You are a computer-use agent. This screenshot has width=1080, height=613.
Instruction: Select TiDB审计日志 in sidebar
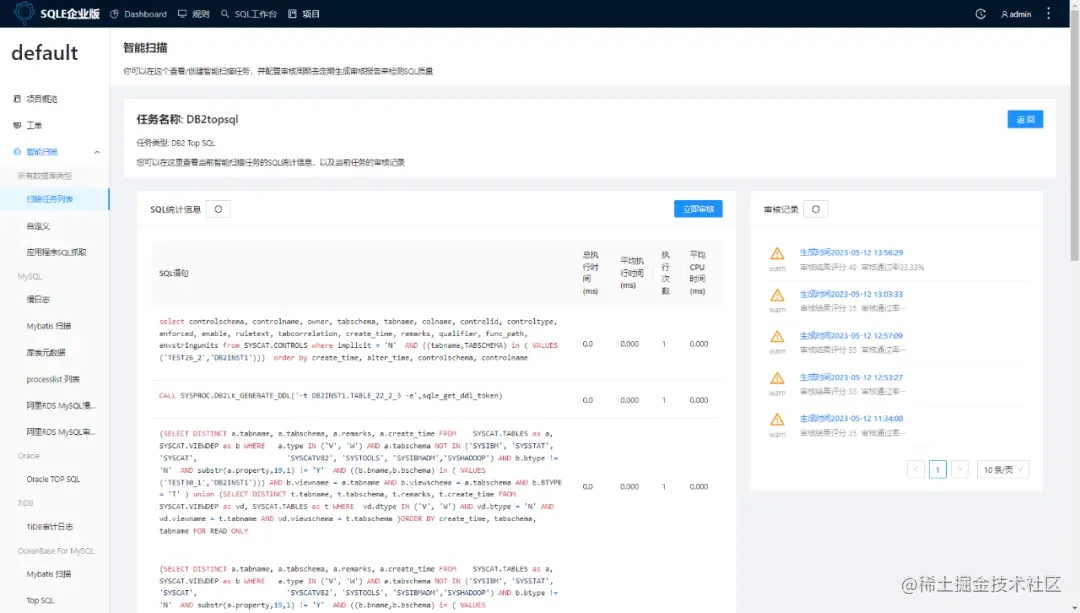[50, 526]
